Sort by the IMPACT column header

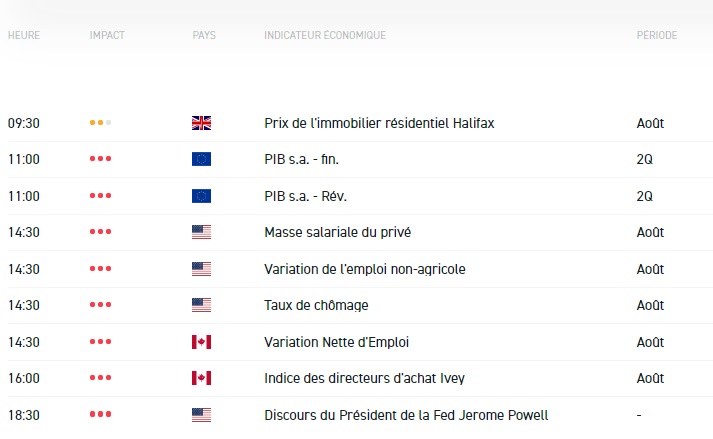[x=107, y=35]
